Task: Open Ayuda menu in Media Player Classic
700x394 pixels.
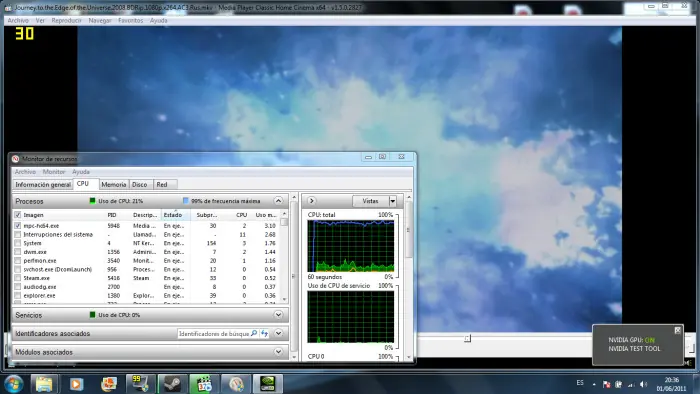Action: coord(158,21)
